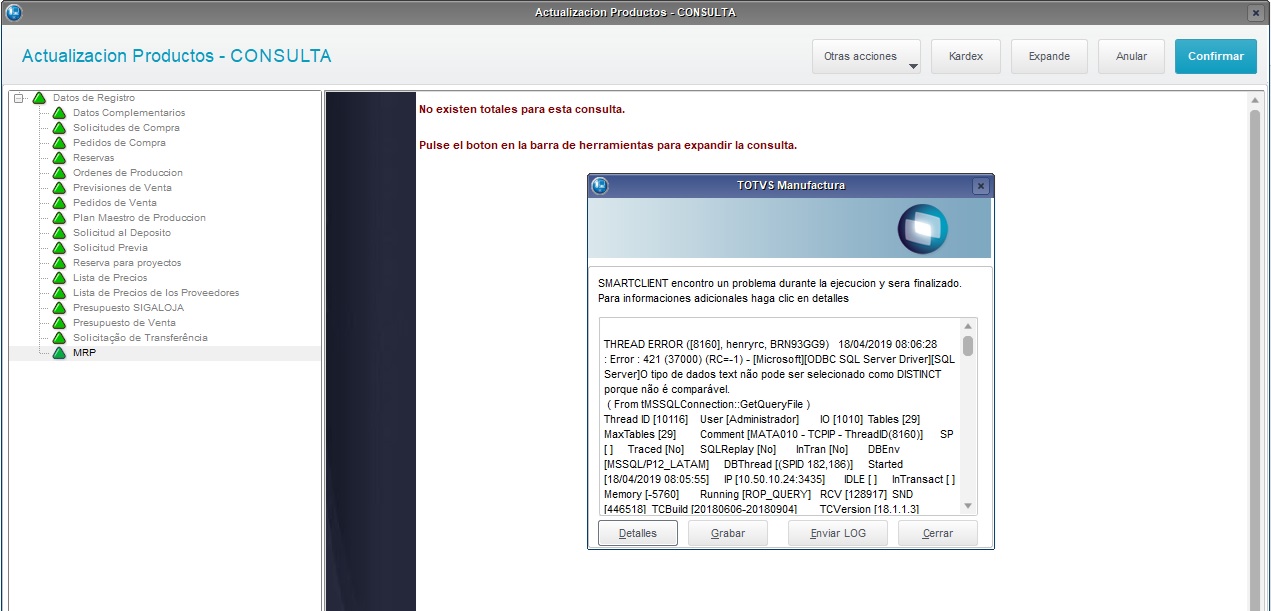Image resolution: width=1271 pixels, height=611 pixels.
Task: Click the green icon next to Reservas
Action: tap(59, 158)
